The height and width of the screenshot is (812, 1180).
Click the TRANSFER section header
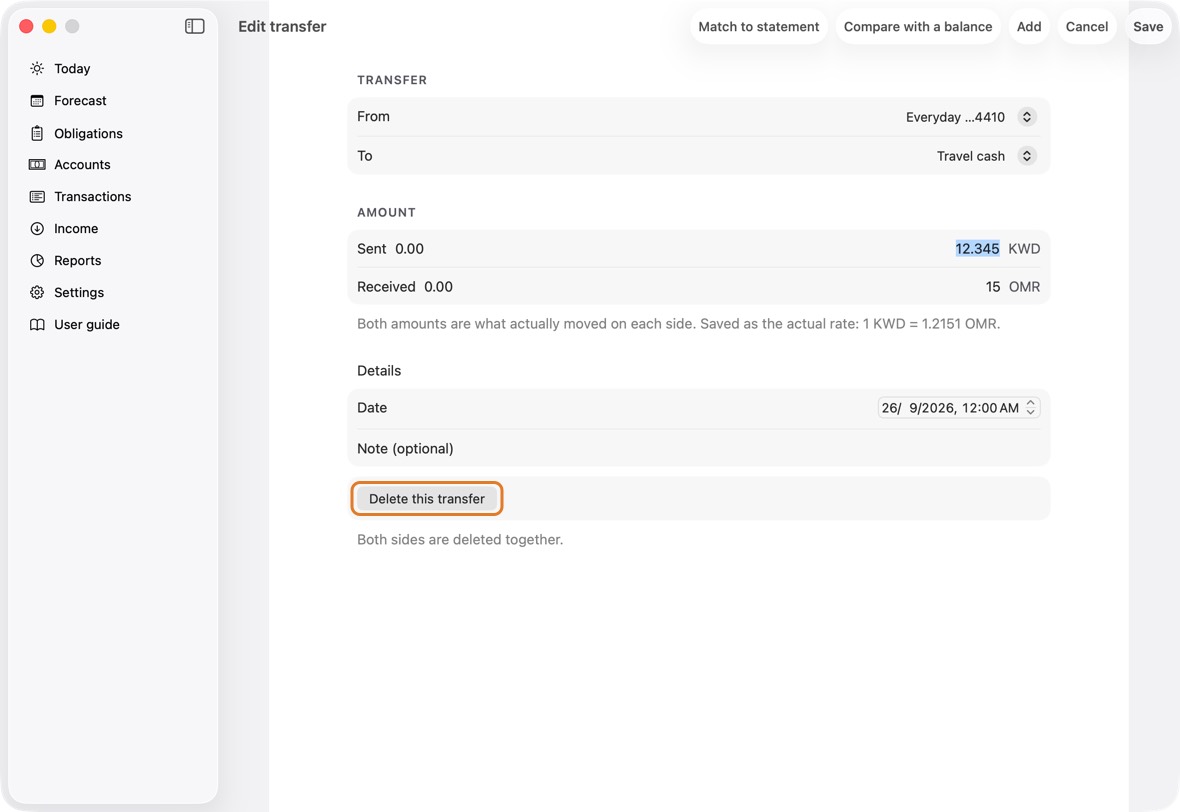tap(392, 80)
